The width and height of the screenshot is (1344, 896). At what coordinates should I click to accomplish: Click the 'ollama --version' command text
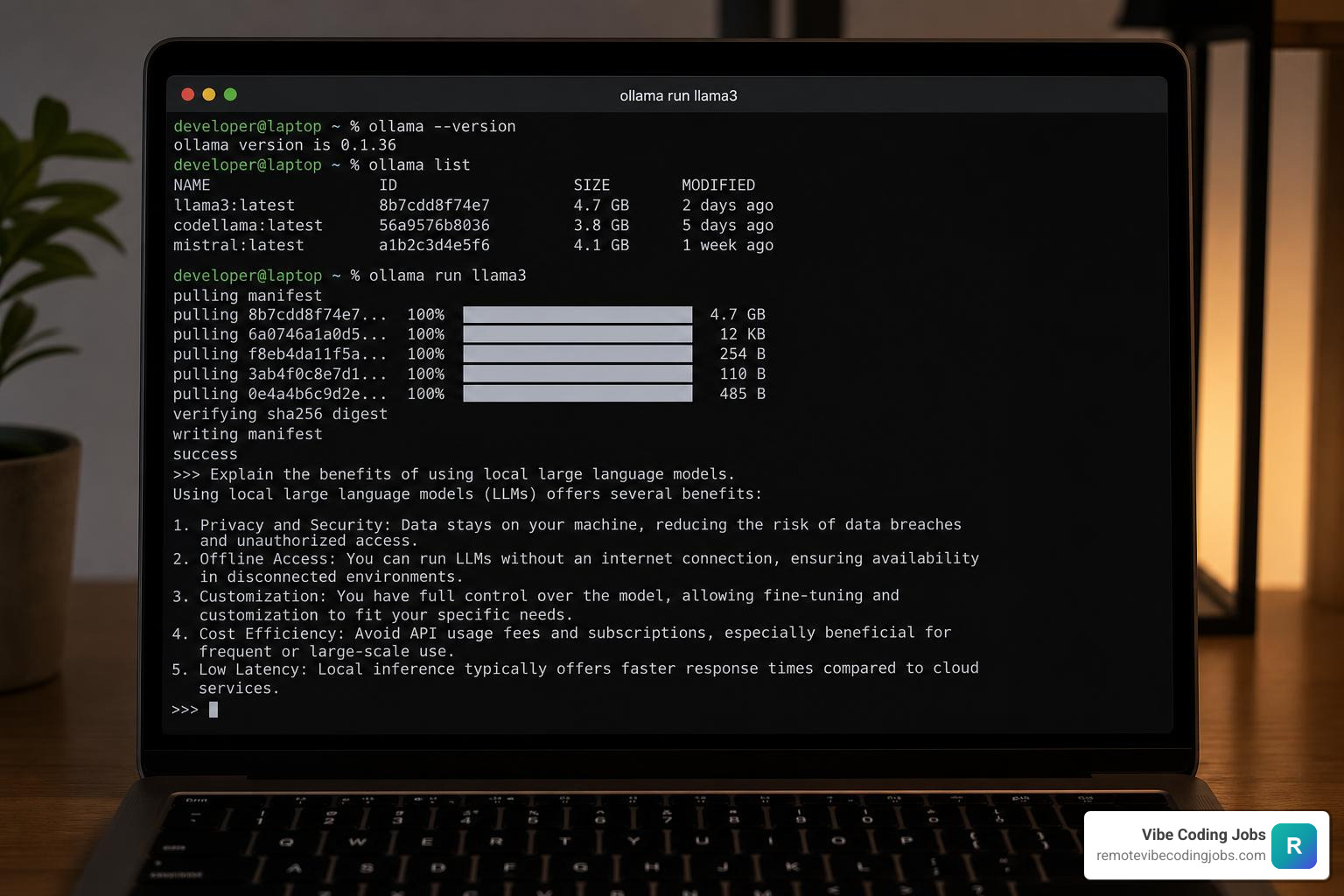pyautogui.click(x=442, y=126)
